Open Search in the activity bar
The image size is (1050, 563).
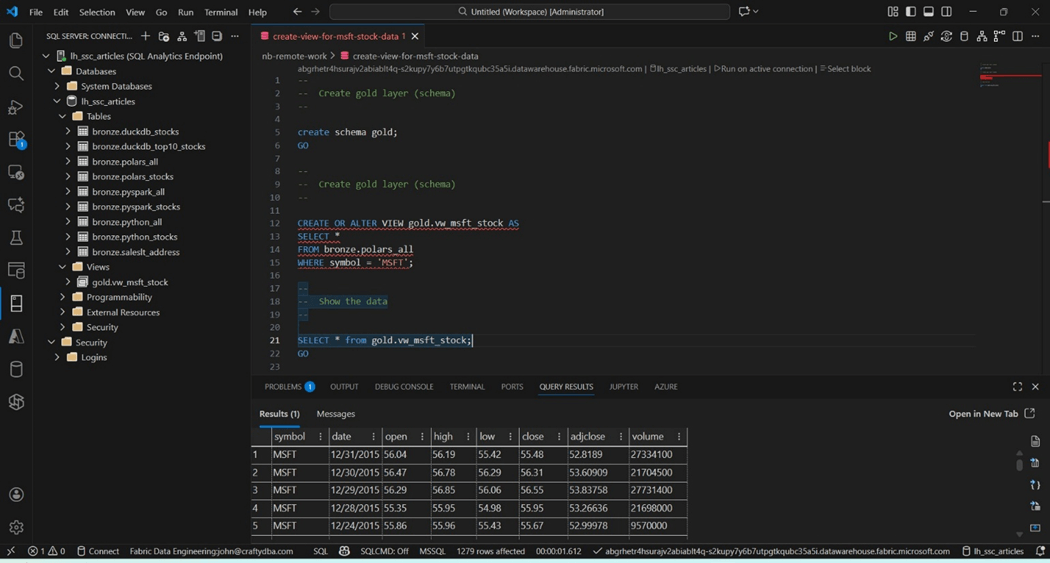point(16,74)
